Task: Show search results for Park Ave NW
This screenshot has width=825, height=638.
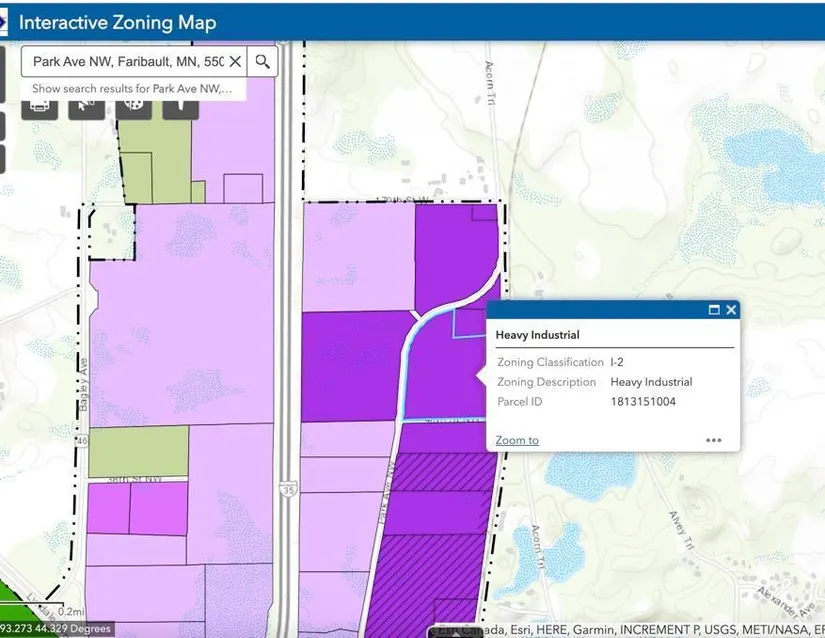Action: point(132,88)
